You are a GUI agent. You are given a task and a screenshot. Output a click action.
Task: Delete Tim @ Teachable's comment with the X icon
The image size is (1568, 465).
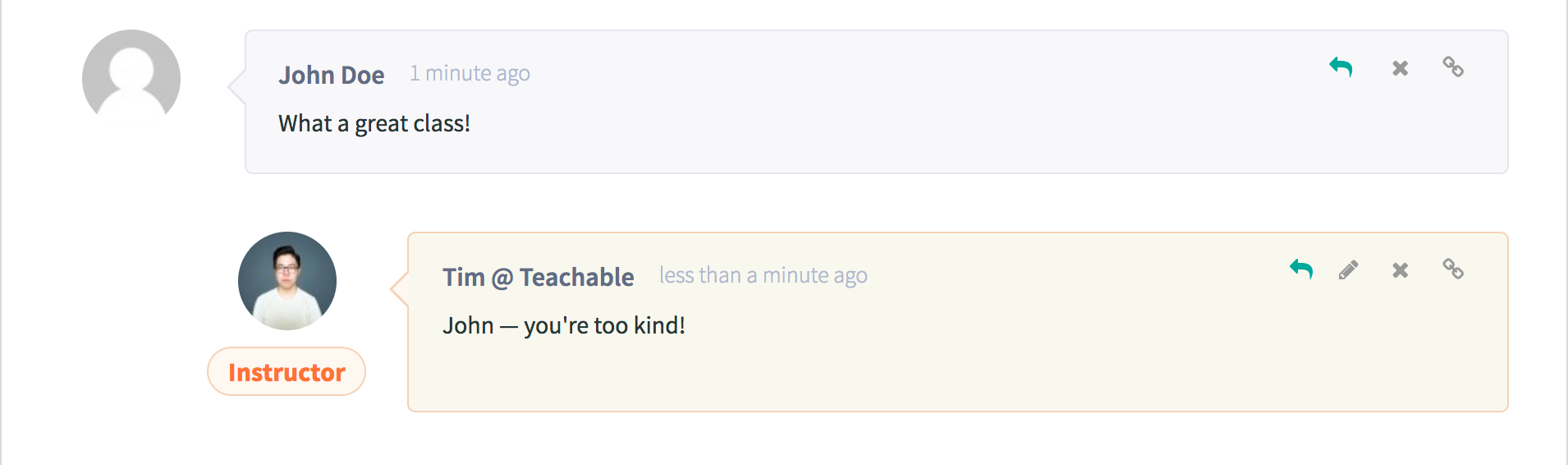1401,270
